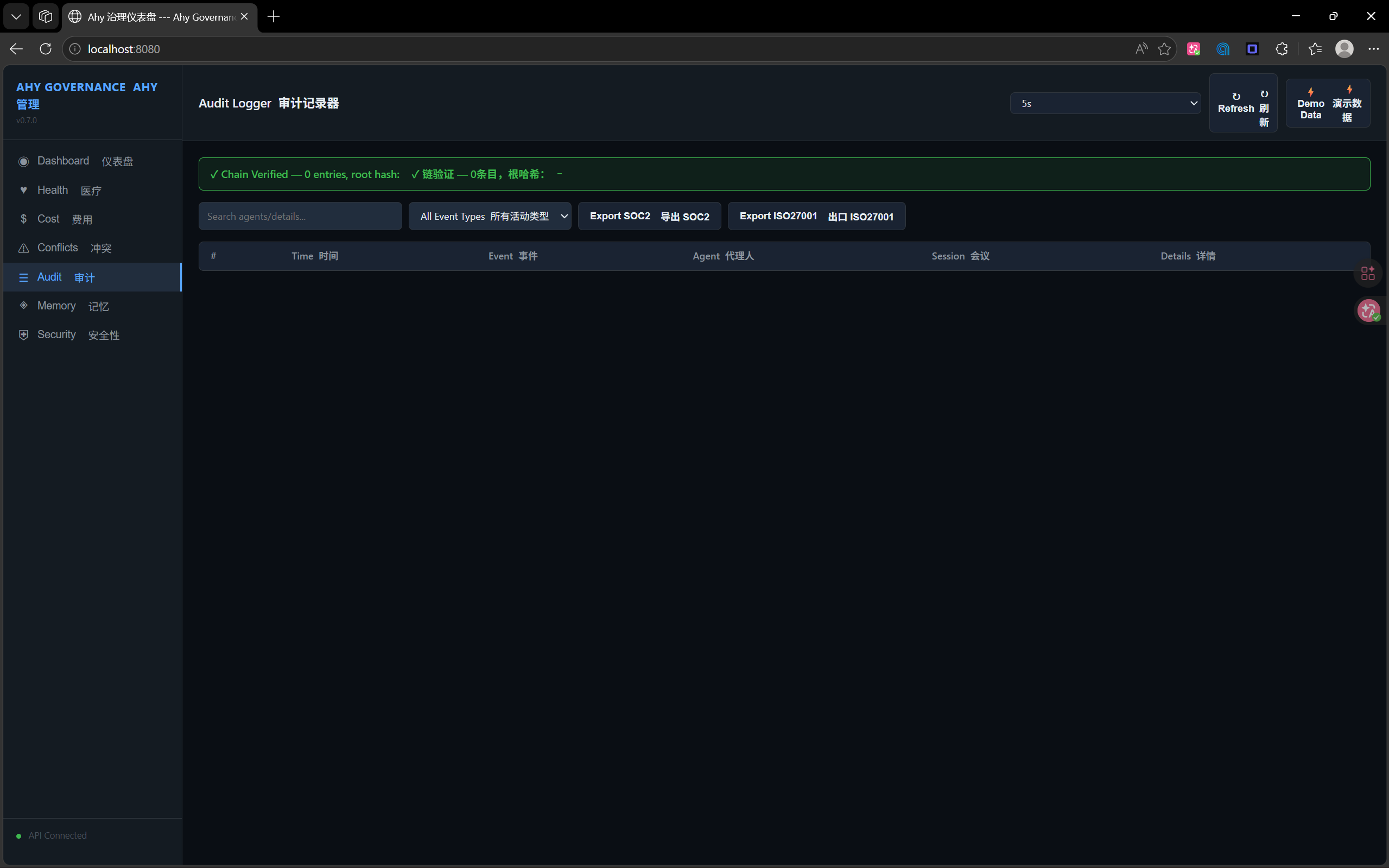The image size is (1389, 868).
Task: Open the tab search chevron button
Action: (16, 17)
